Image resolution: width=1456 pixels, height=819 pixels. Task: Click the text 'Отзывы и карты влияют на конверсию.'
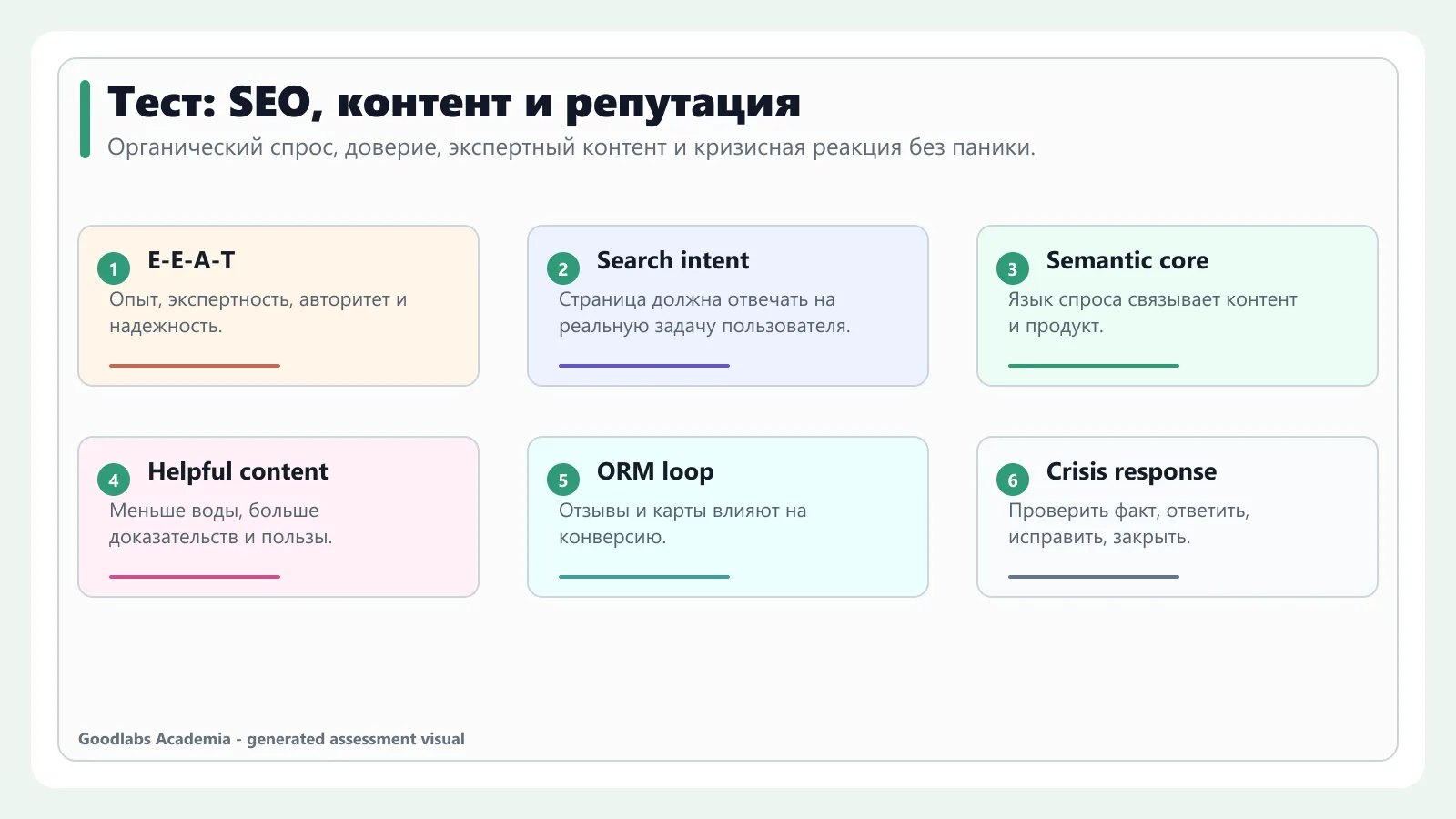click(x=682, y=523)
